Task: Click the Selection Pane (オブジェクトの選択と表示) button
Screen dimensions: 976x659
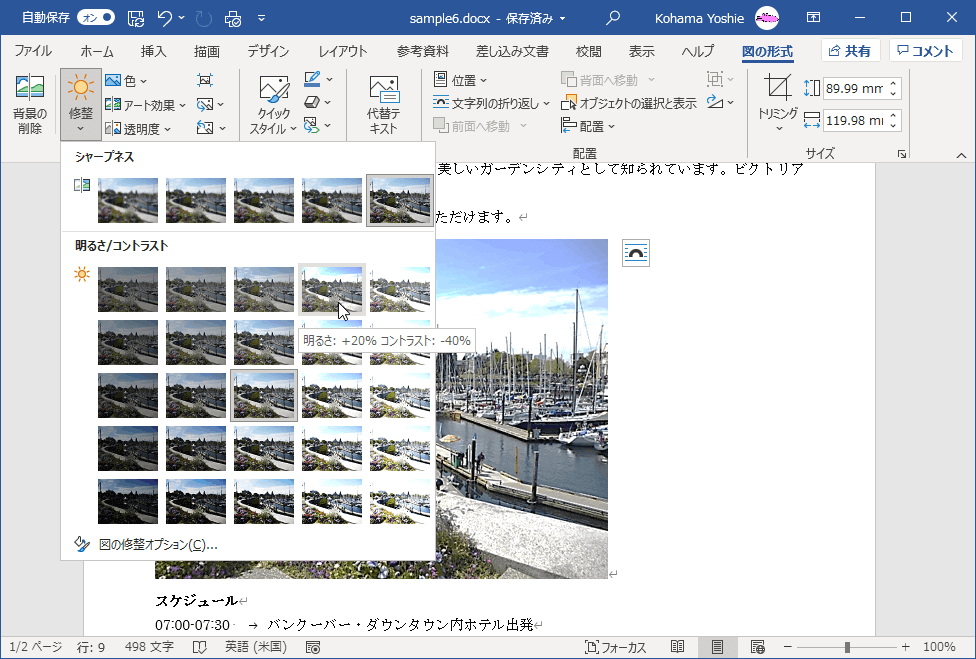Action: (629, 103)
